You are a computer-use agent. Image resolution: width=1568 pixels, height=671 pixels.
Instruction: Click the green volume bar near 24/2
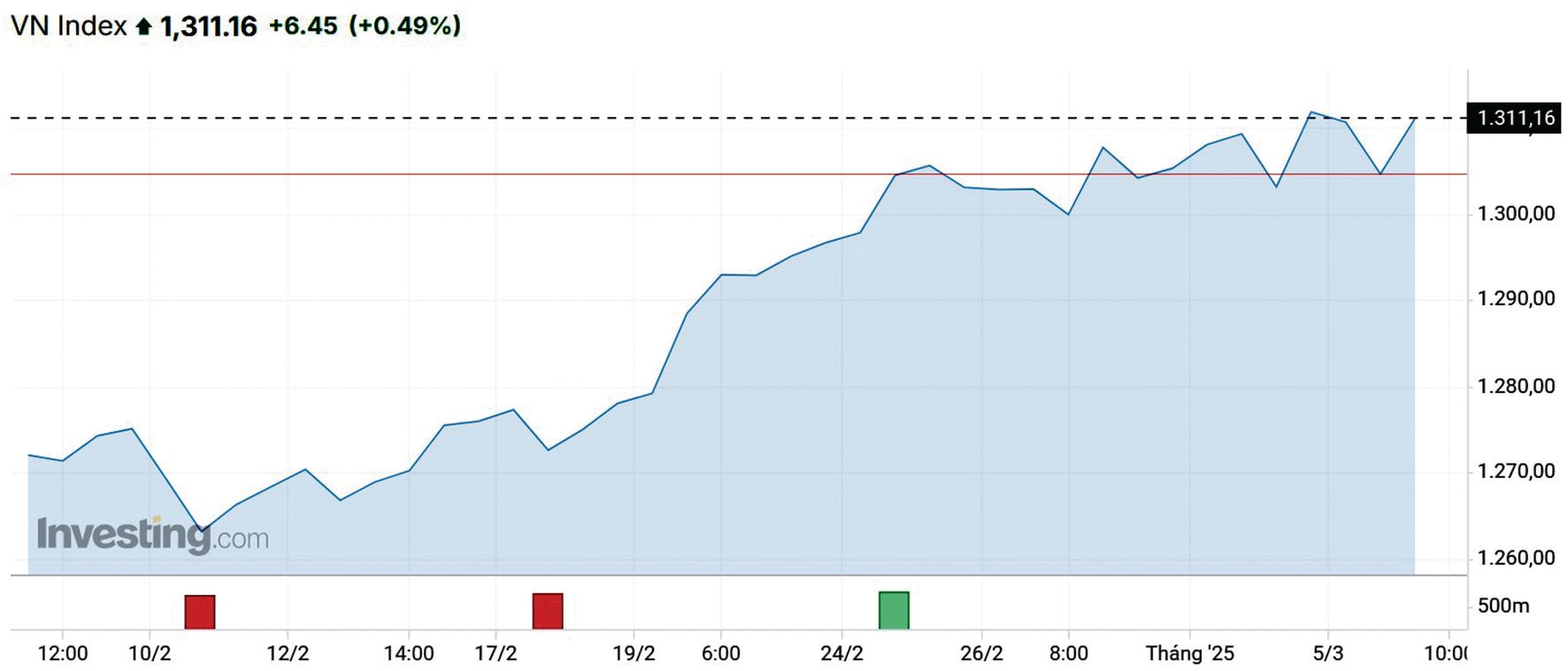click(894, 610)
